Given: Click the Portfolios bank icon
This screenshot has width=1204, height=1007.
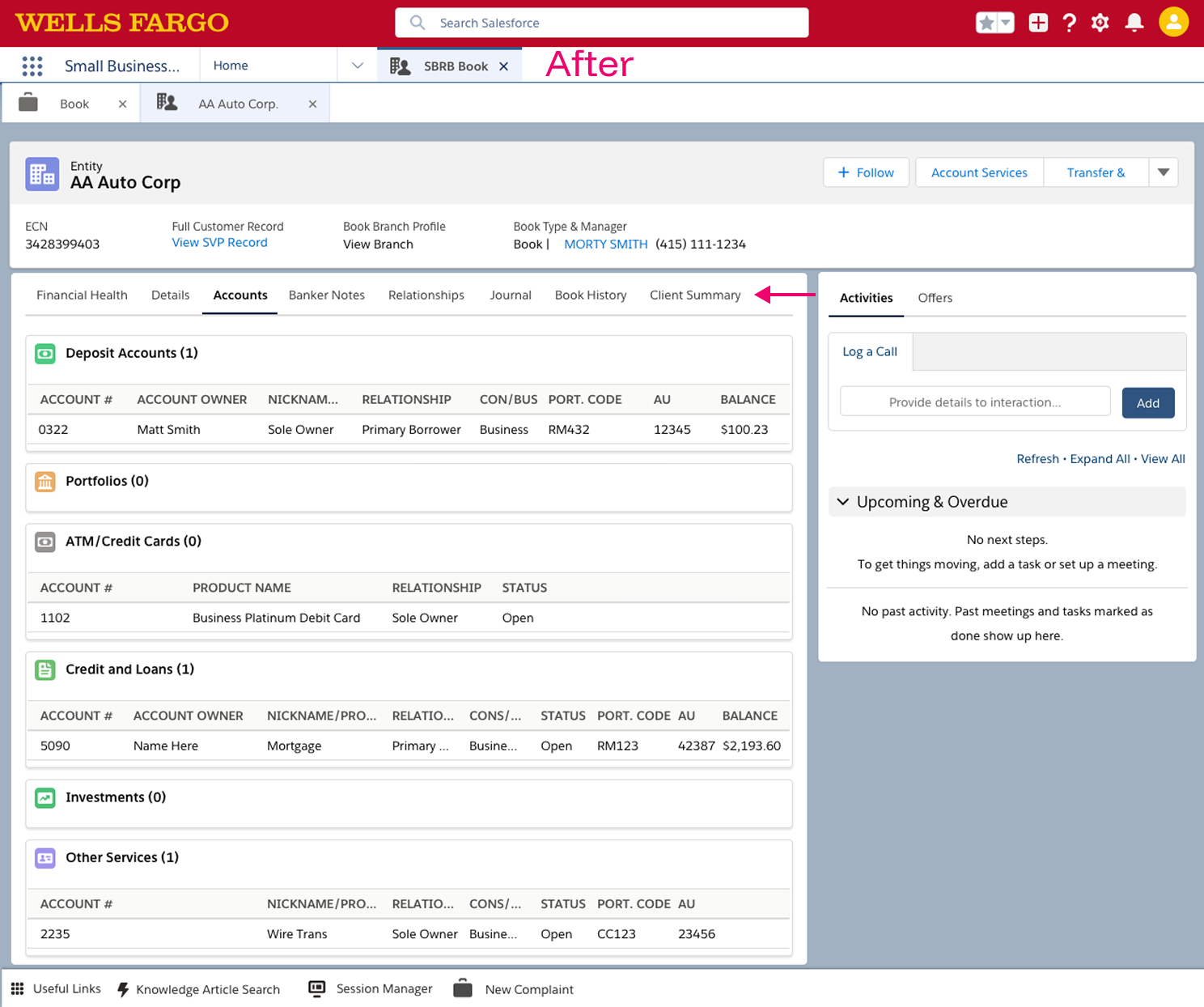Looking at the screenshot, I should pyautogui.click(x=45, y=481).
